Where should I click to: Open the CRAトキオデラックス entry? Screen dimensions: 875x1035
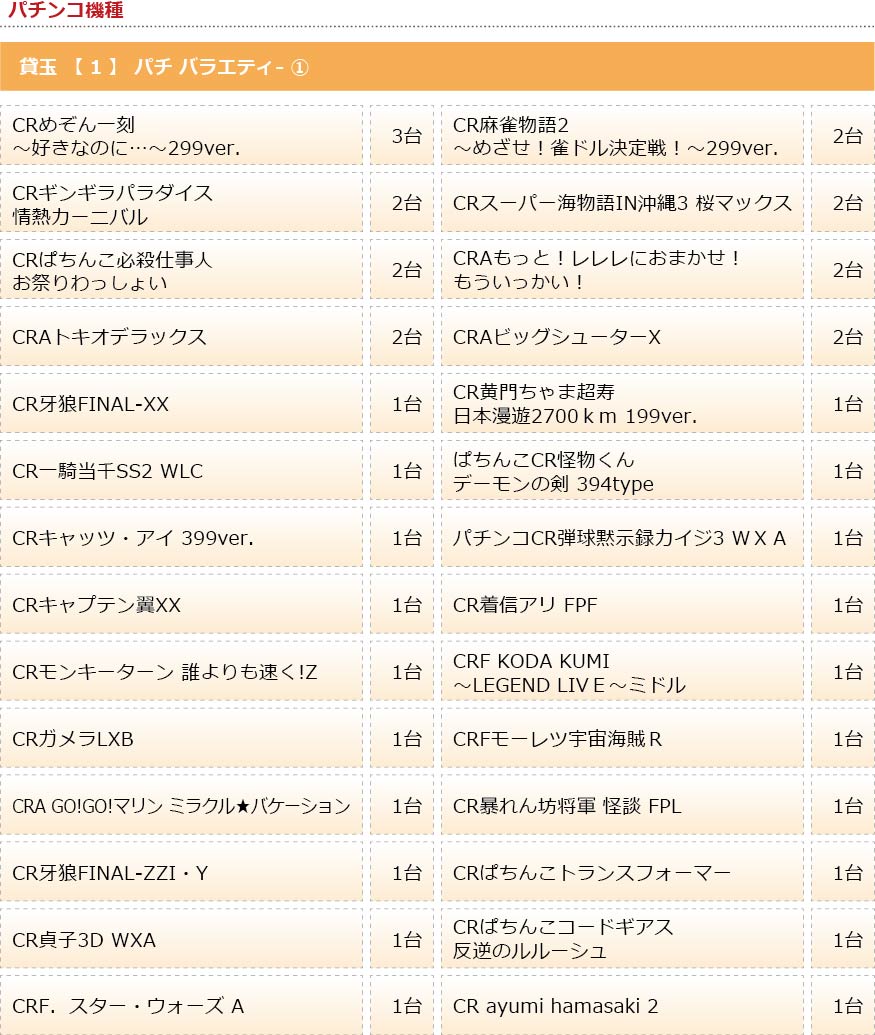click(x=181, y=337)
